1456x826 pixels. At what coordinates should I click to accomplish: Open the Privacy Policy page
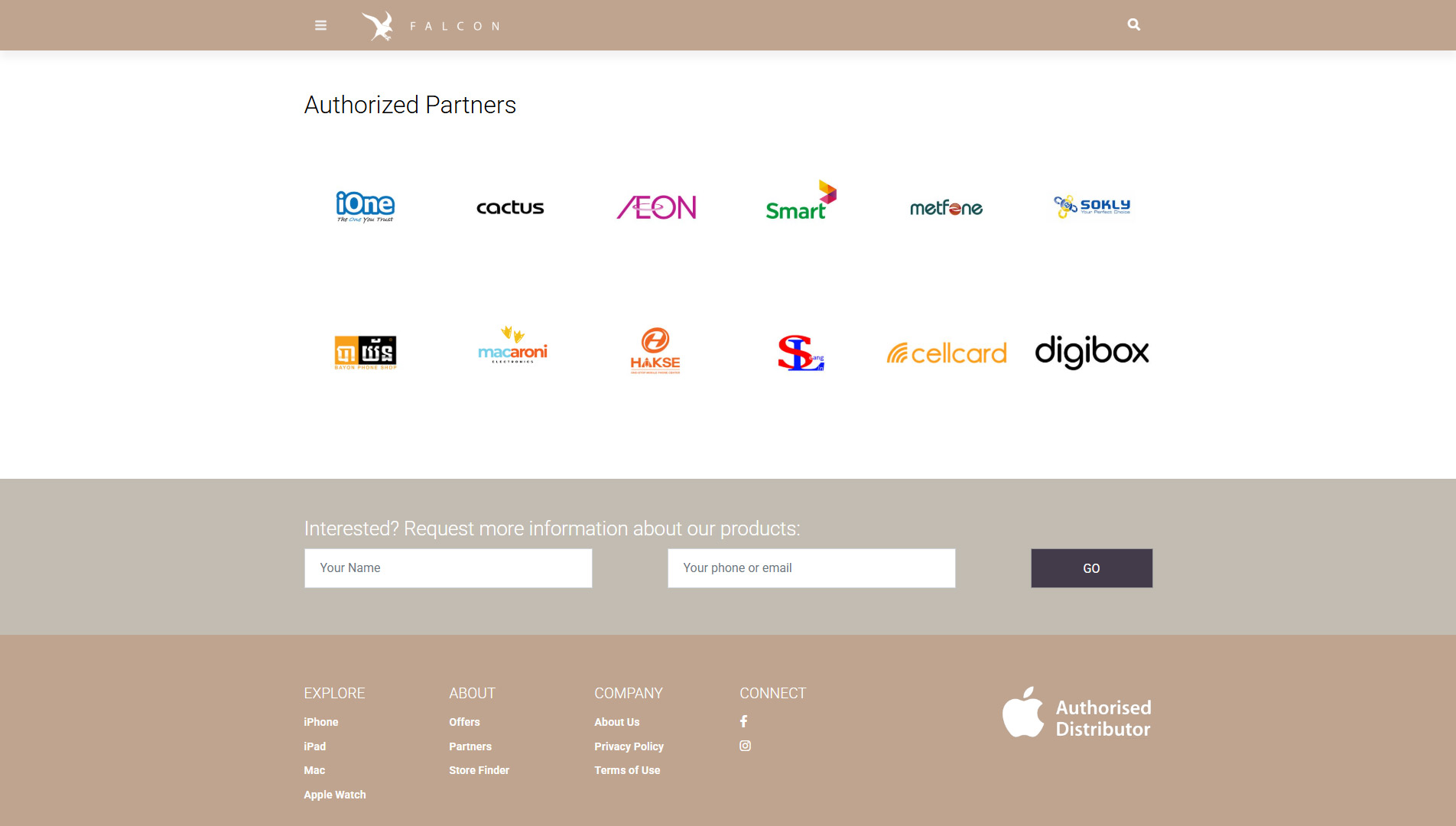click(629, 746)
